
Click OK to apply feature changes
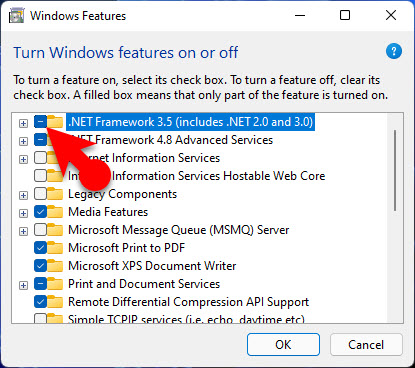[x=283, y=345]
